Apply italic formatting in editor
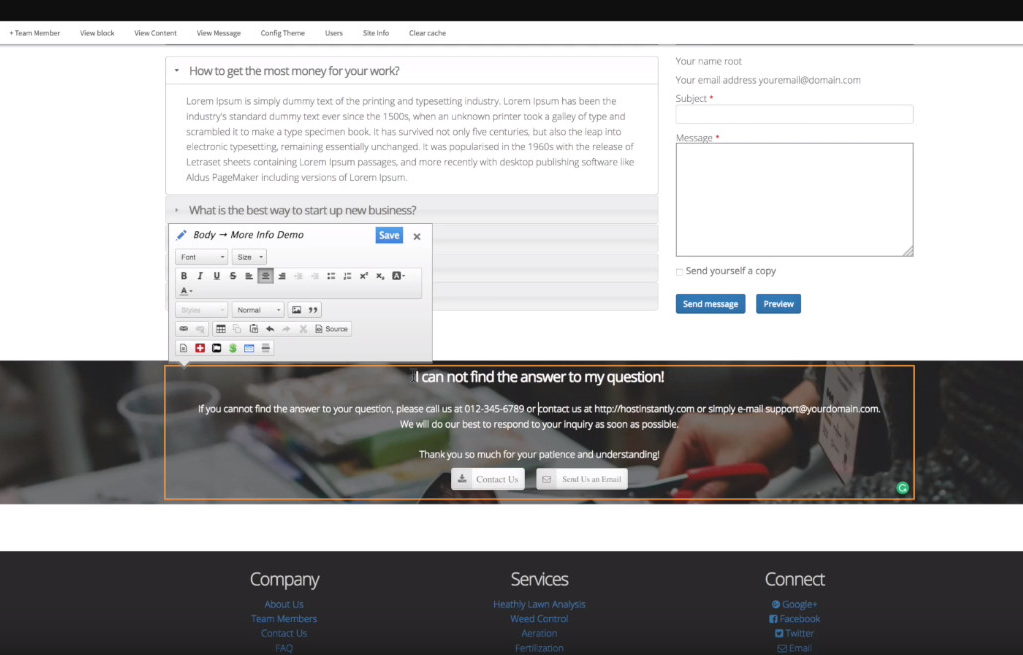Viewport: 1023px width, 655px height. click(200, 276)
